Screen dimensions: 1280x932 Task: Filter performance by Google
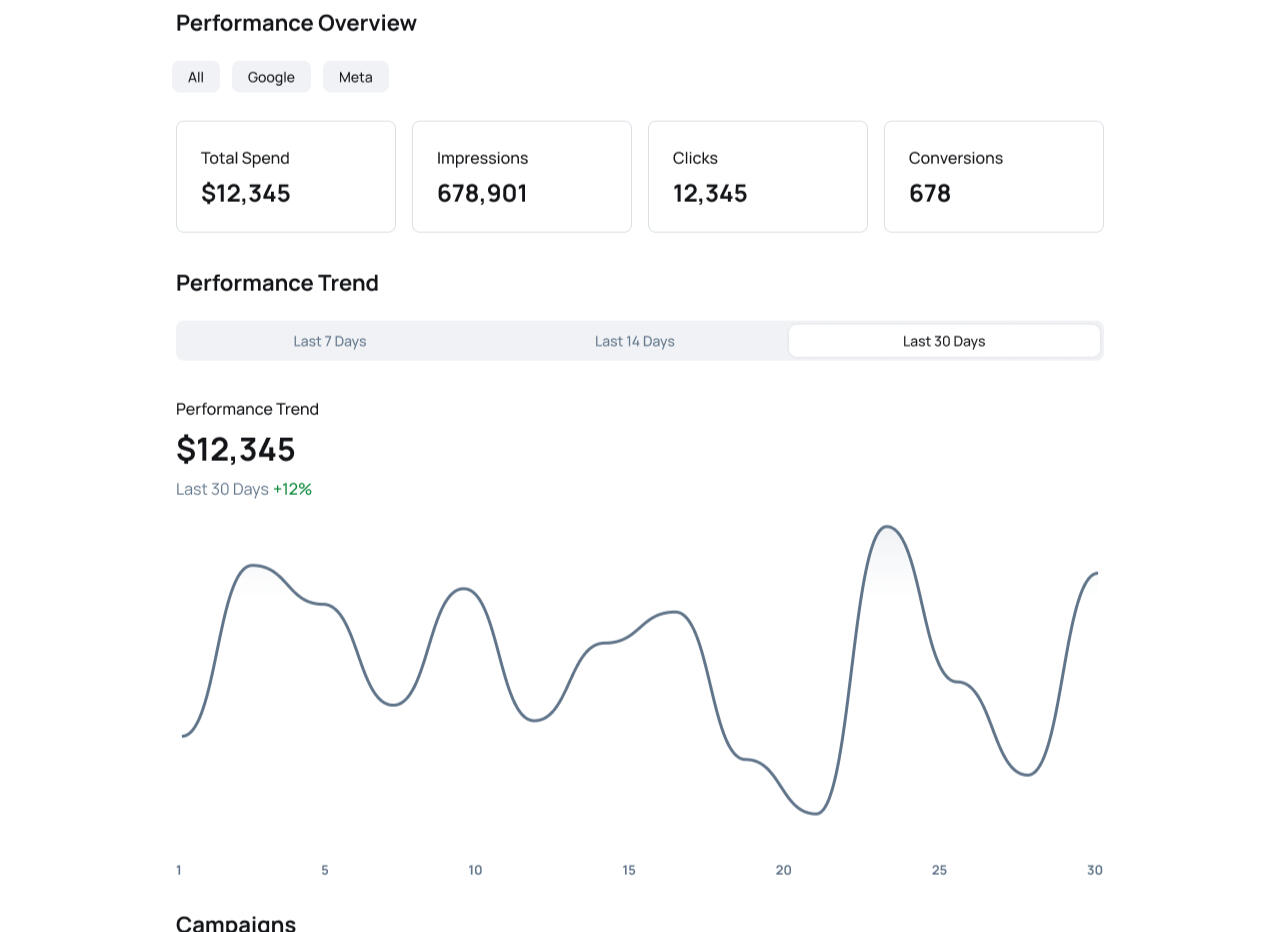coord(271,77)
